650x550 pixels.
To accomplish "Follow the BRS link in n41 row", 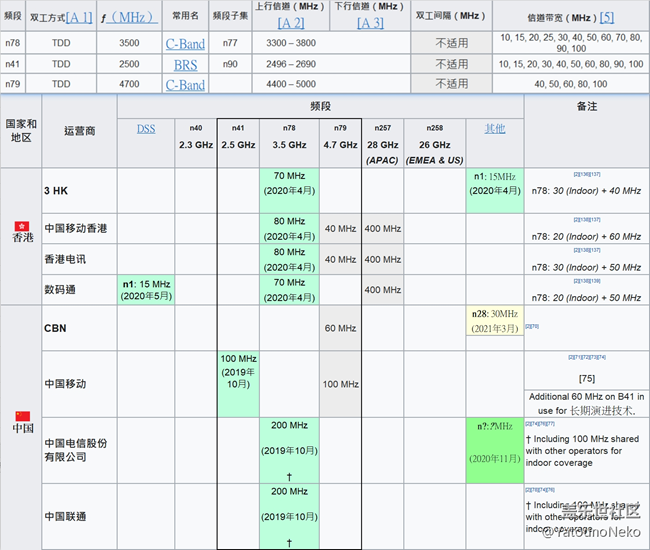I will [x=185, y=65].
